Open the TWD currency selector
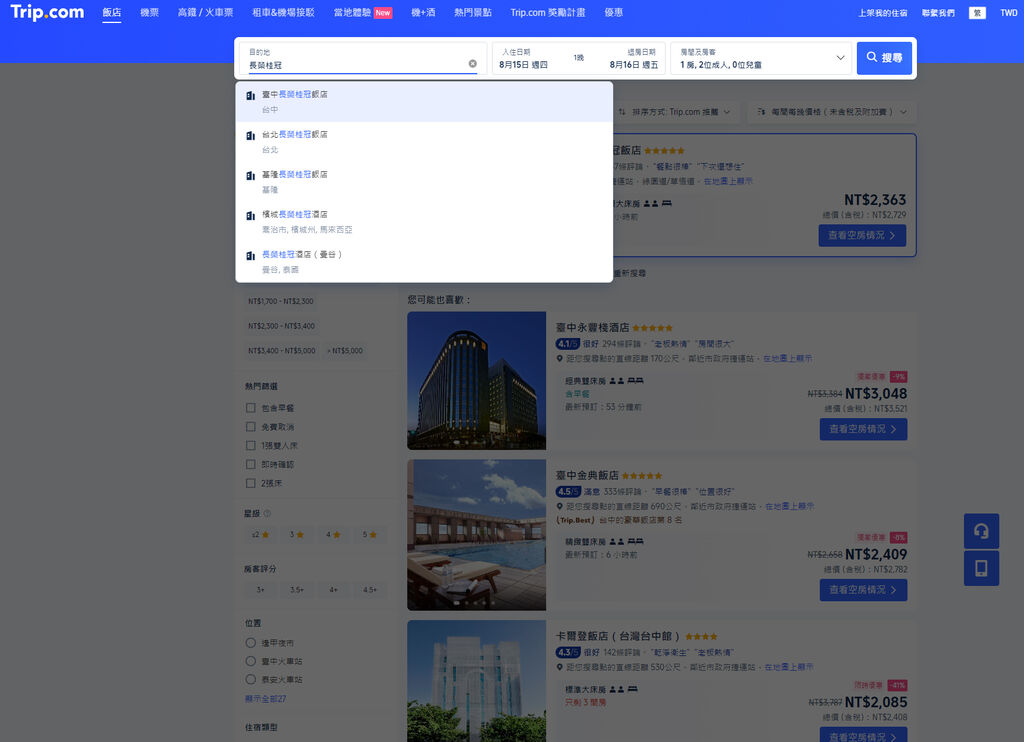The width and height of the screenshot is (1024, 742). pyautogui.click(x=1008, y=12)
